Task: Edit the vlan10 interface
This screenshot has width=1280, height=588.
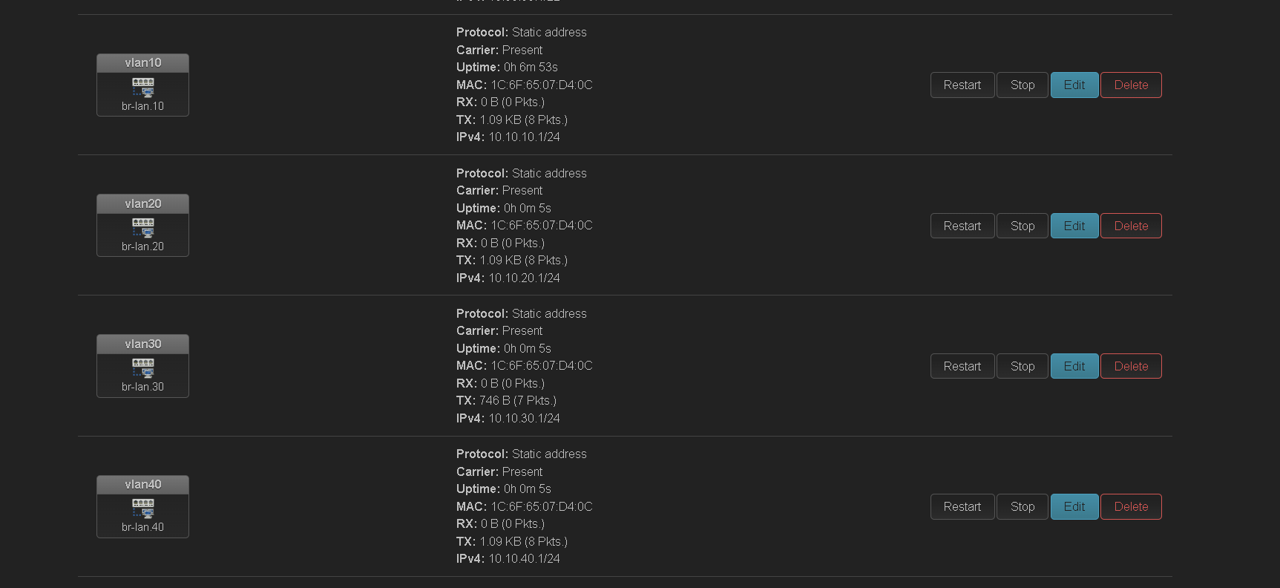Action: [x=1074, y=85]
